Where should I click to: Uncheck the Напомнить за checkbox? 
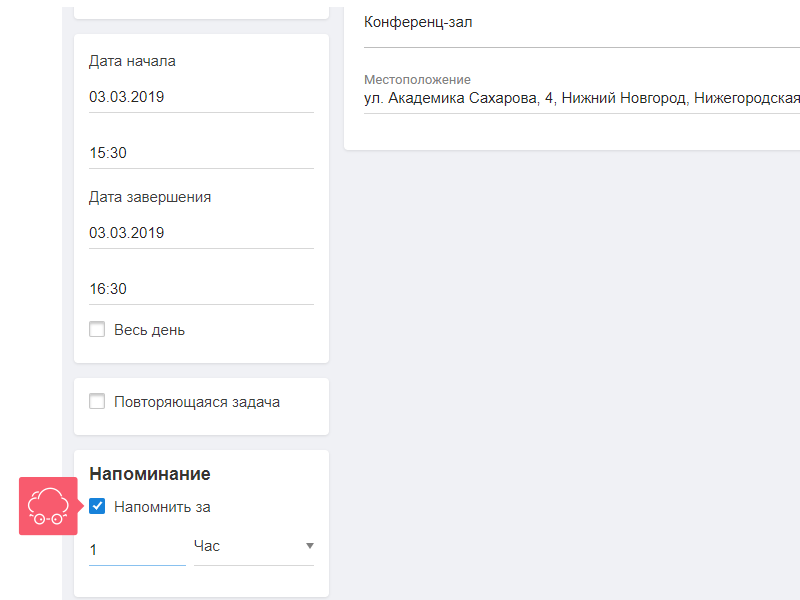pos(97,506)
